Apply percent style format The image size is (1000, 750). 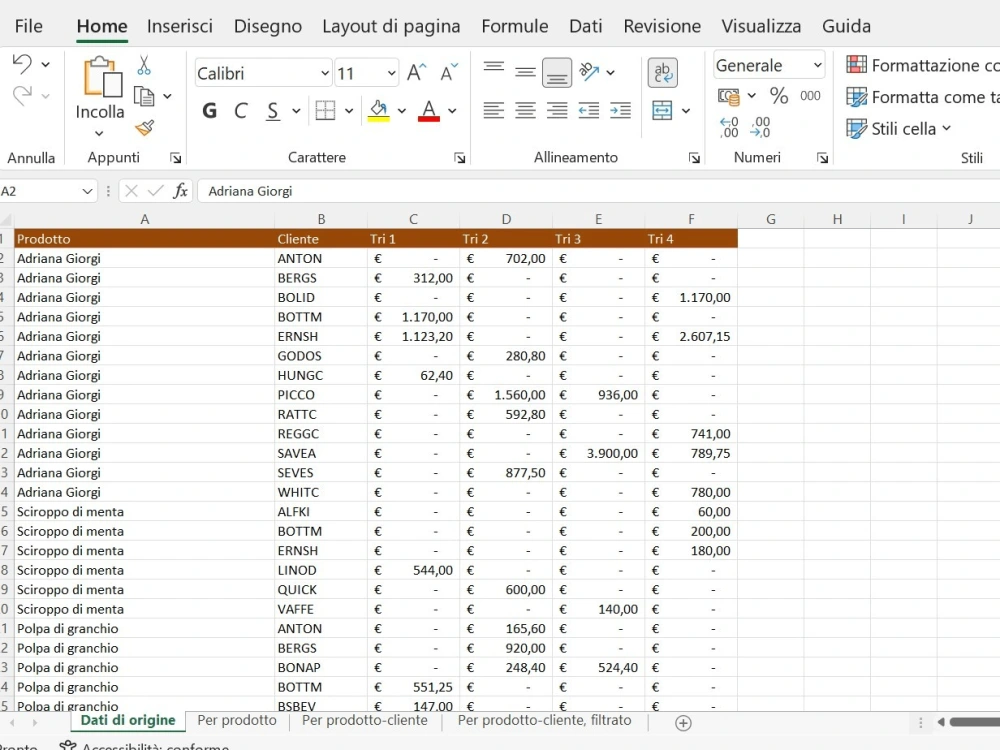[x=779, y=96]
